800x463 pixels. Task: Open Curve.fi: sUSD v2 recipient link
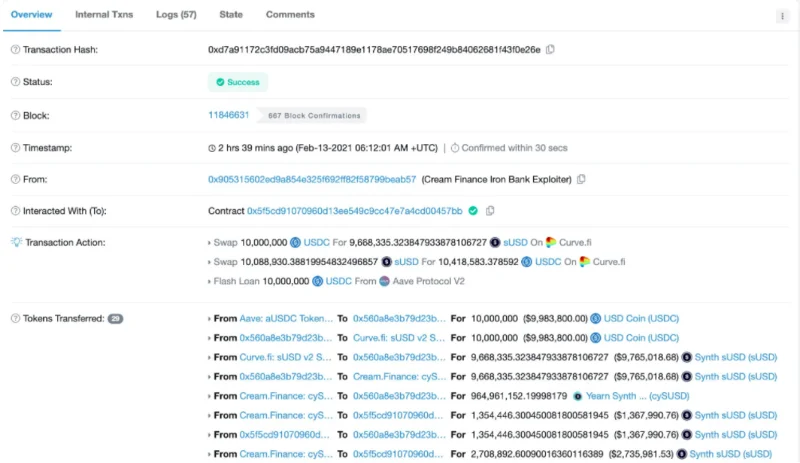[x=399, y=338]
